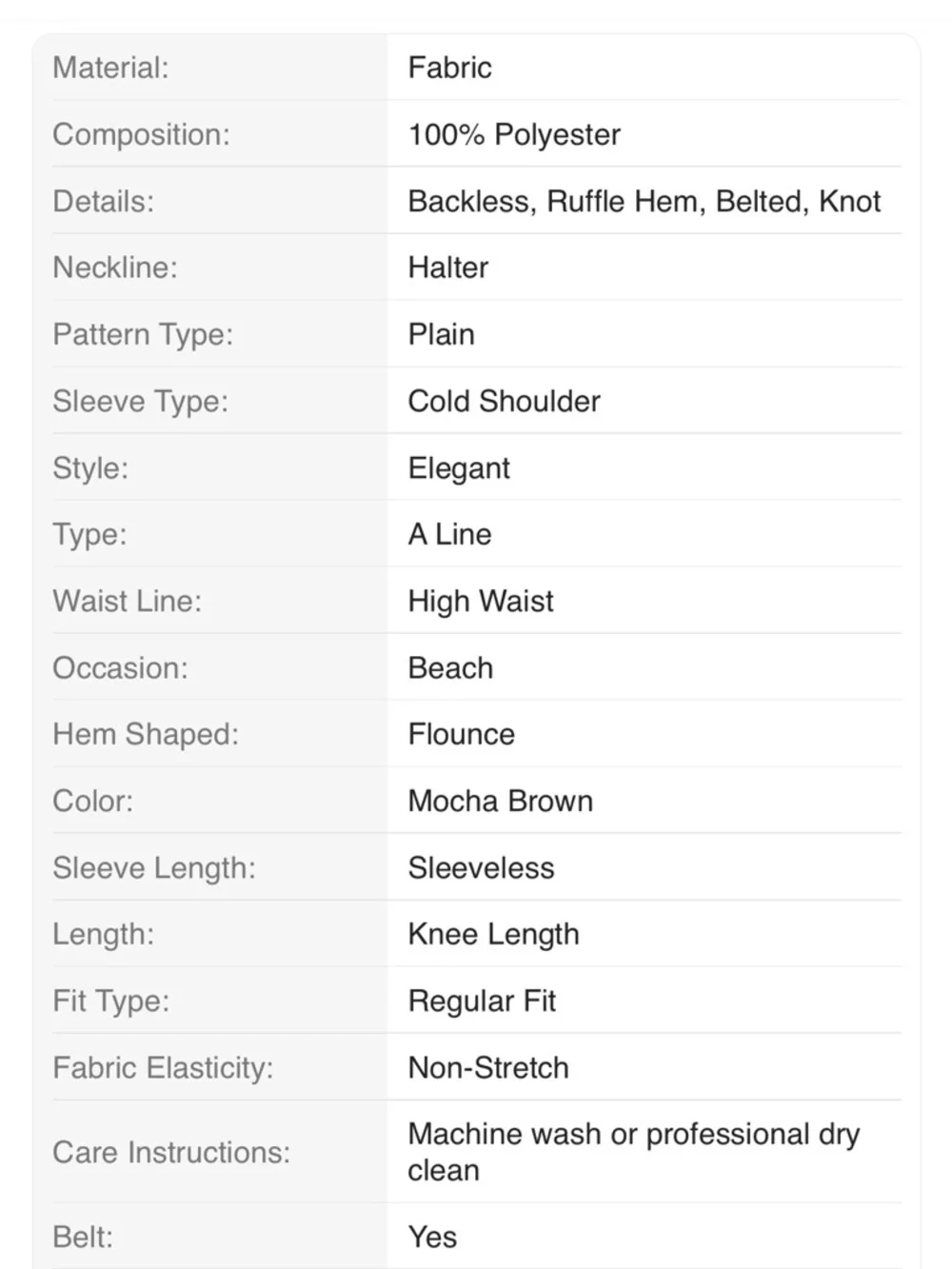Click the "Occasion:" label
This screenshot has width=952, height=1269.
pos(120,667)
